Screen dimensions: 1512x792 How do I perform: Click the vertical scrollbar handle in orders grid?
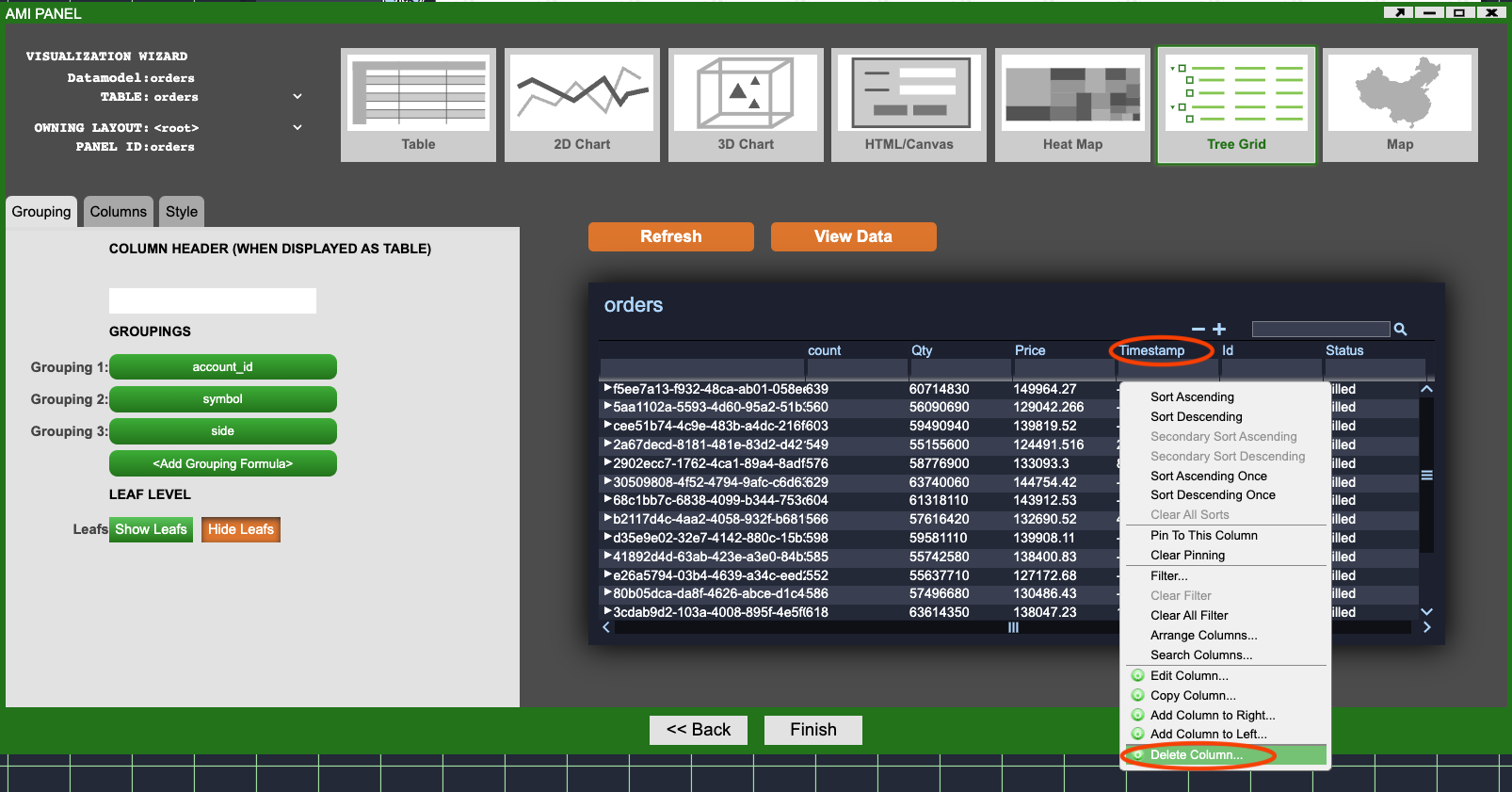[1426, 476]
